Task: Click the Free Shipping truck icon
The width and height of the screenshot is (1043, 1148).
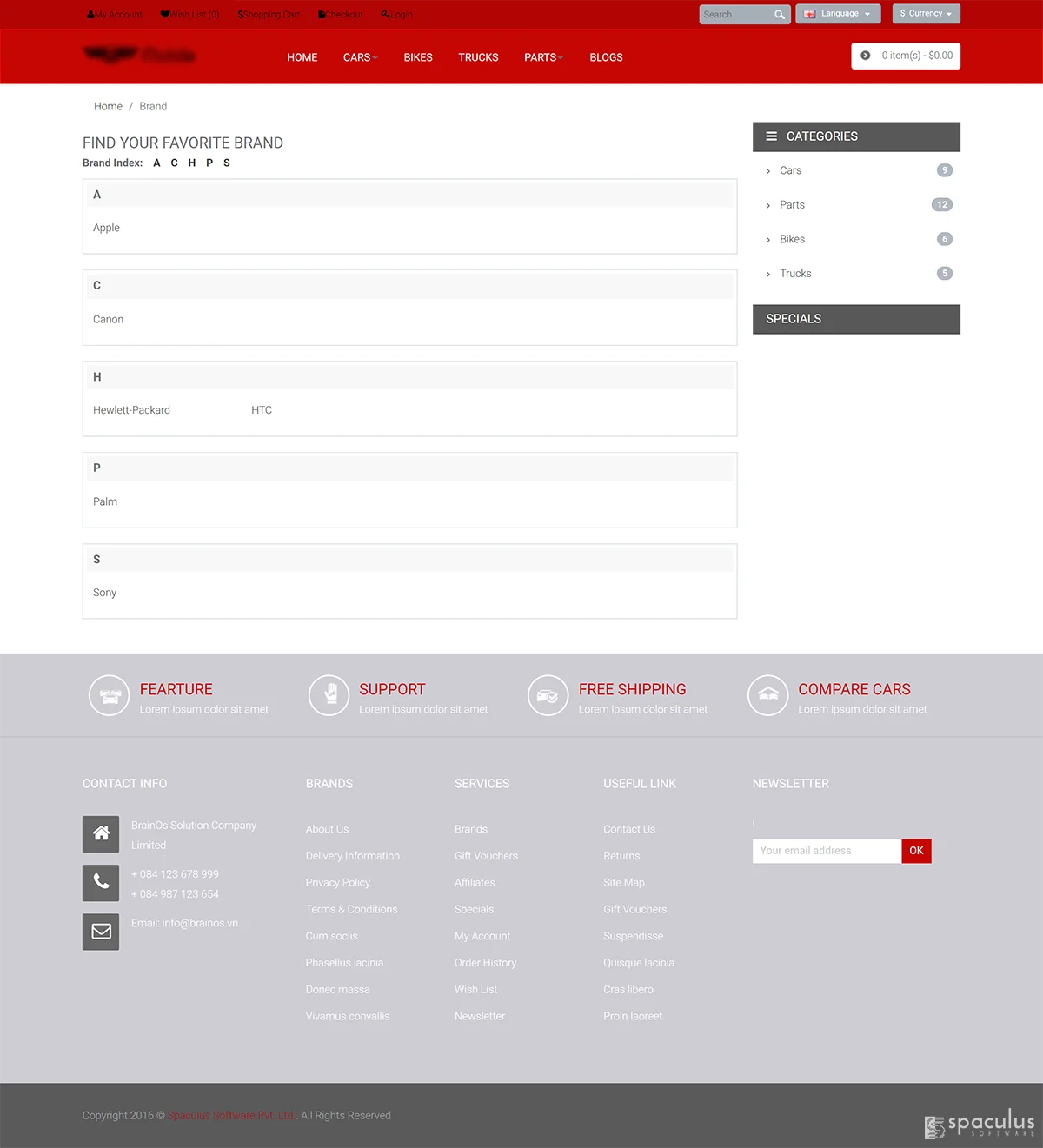Action: pos(548,696)
